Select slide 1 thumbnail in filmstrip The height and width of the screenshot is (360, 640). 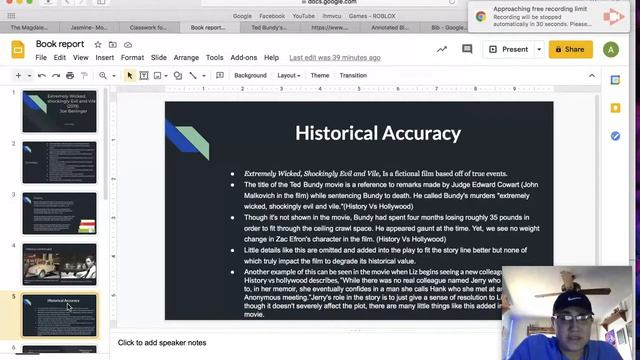click(60, 111)
